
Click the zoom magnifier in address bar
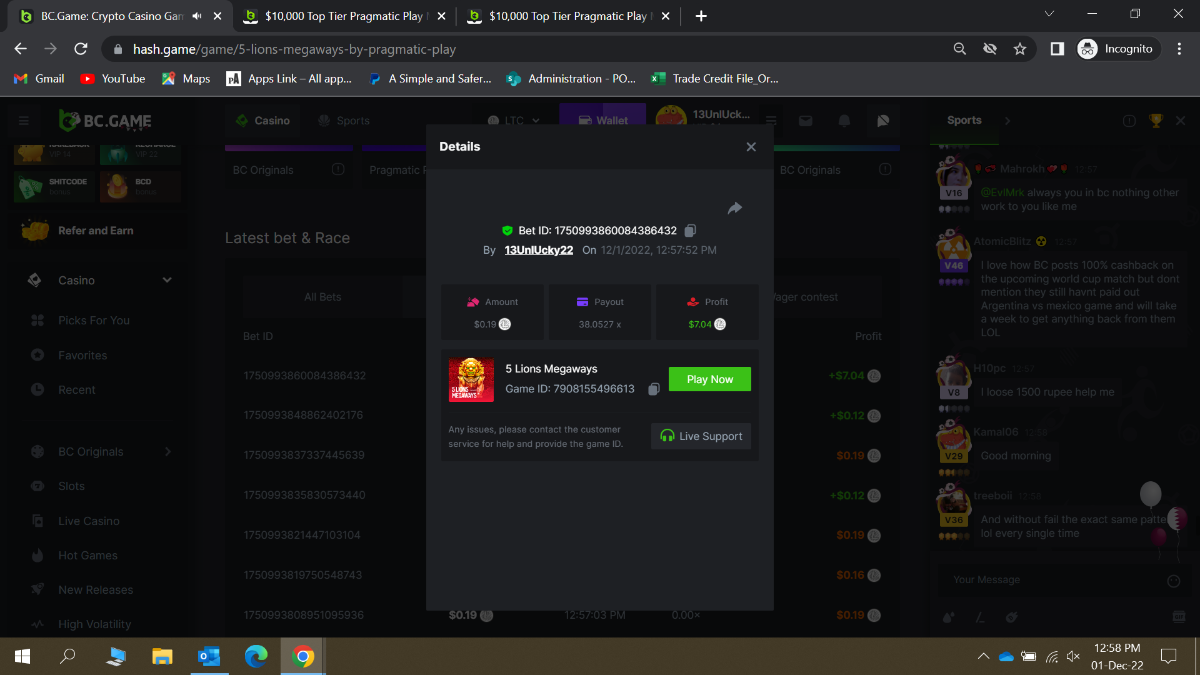point(960,49)
